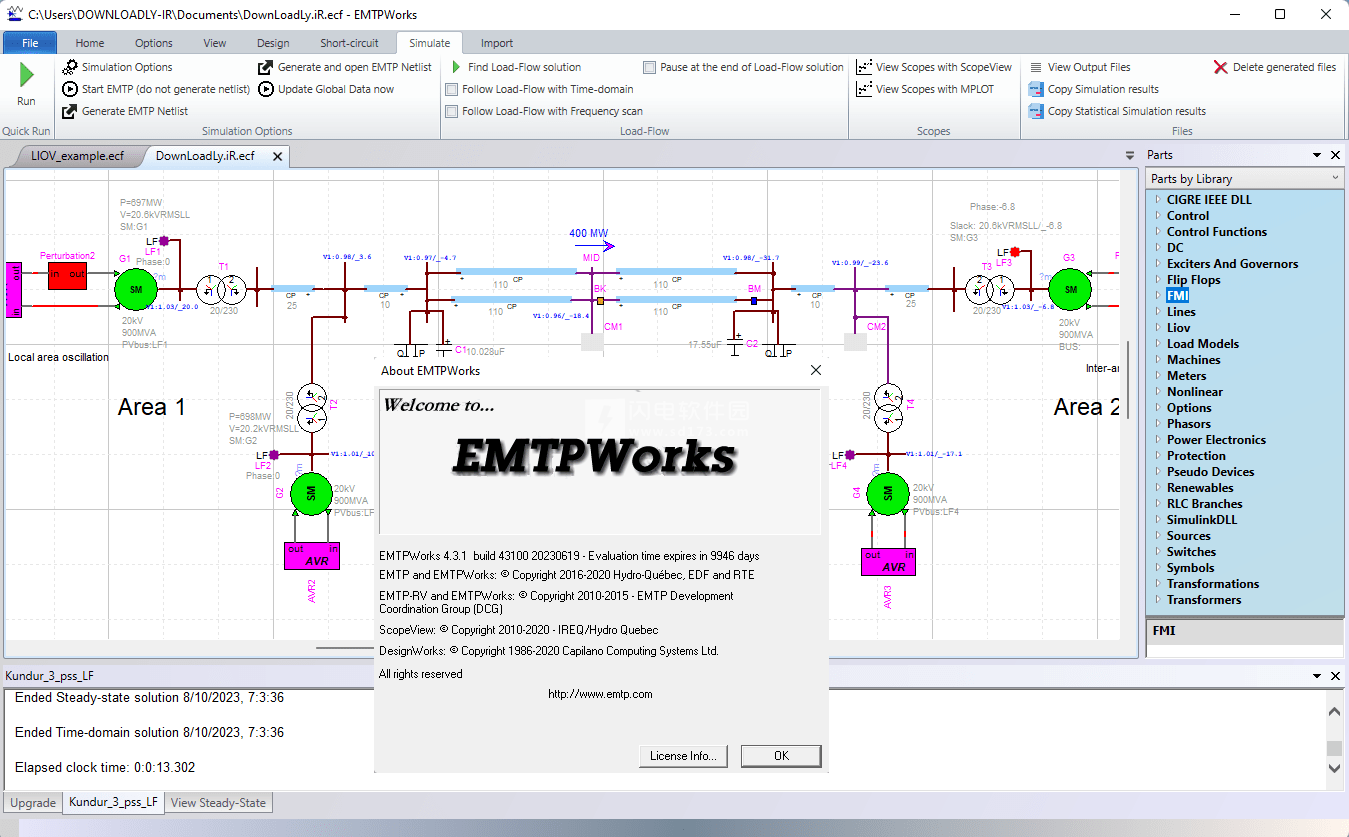
Task: Expand the Machines library tree node
Action: (1158, 360)
